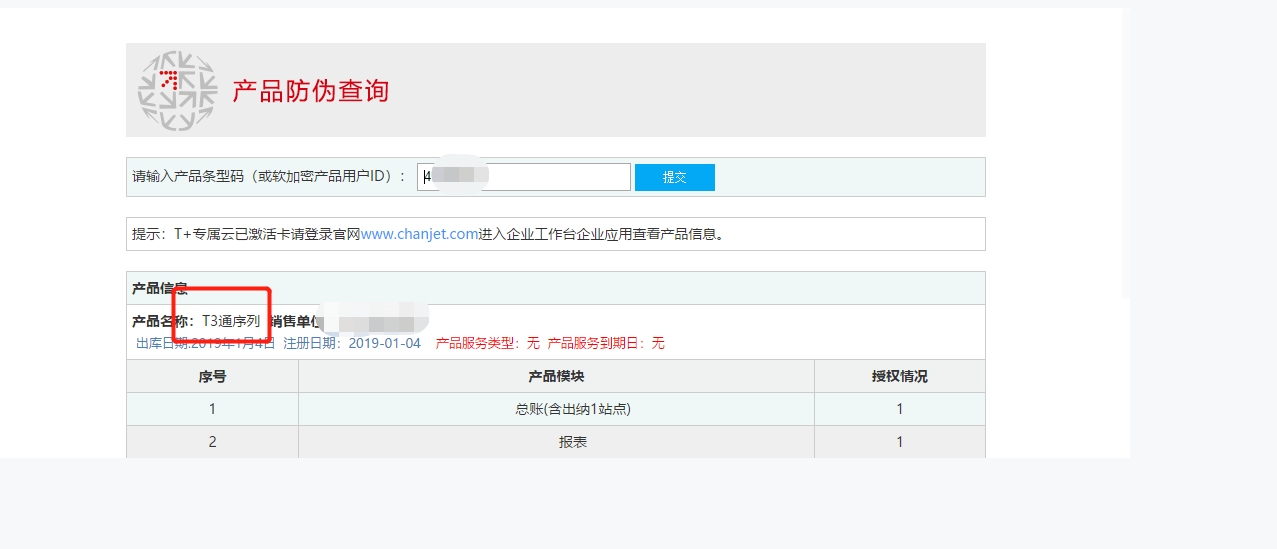This screenshot has width=1277, height=549.
Task: Click the Chanjet logo in header
Action: 177,91
